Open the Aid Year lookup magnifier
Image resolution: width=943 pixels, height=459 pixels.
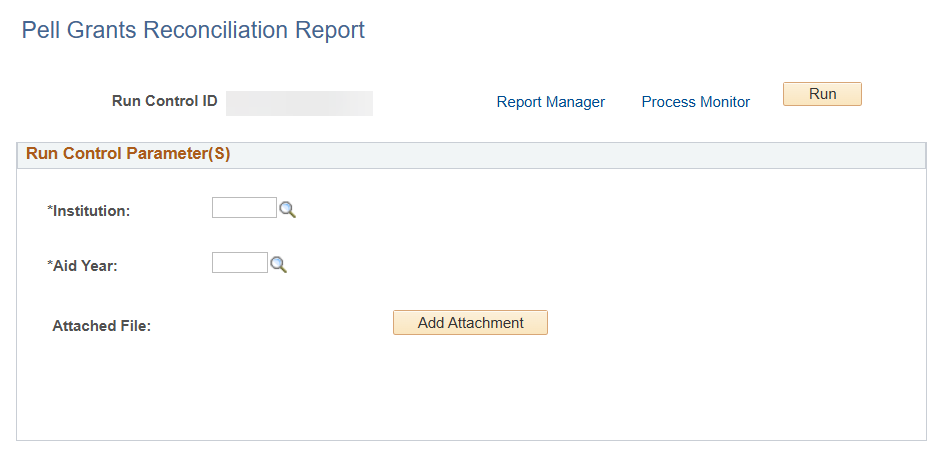tap(278, 264)
